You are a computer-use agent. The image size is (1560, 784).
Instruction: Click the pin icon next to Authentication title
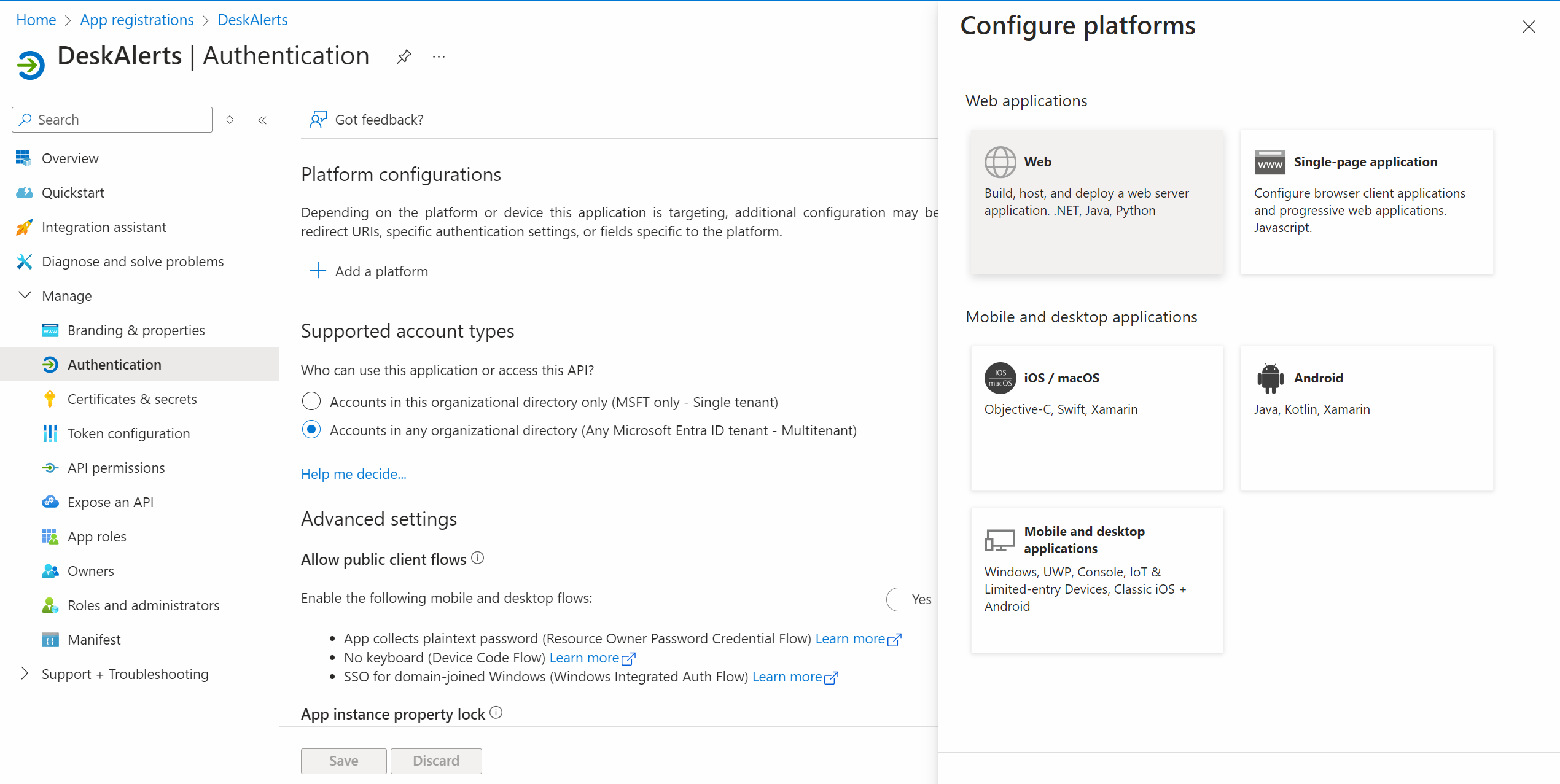click(x=404, y=57)
